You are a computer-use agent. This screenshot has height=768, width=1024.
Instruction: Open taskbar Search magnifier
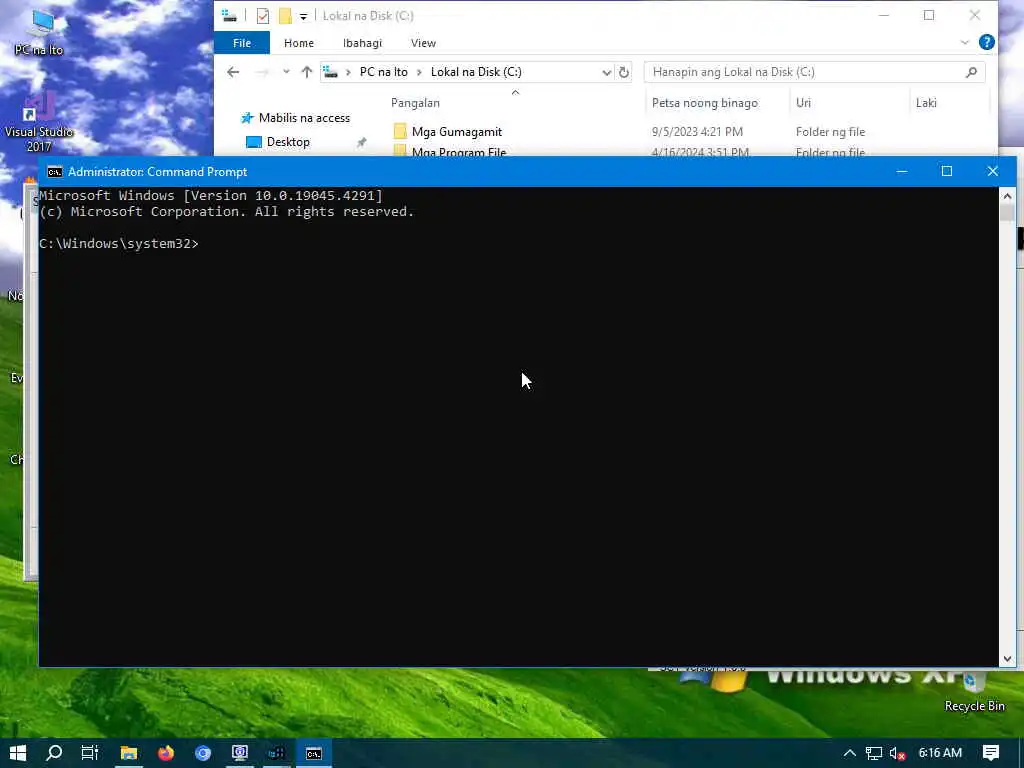click(54, 753)
